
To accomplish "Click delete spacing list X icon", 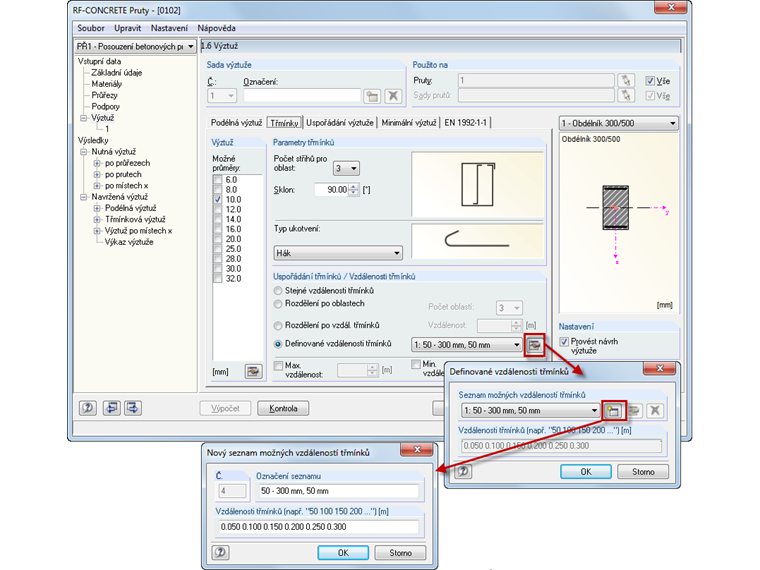I will [x=655, y=411].
